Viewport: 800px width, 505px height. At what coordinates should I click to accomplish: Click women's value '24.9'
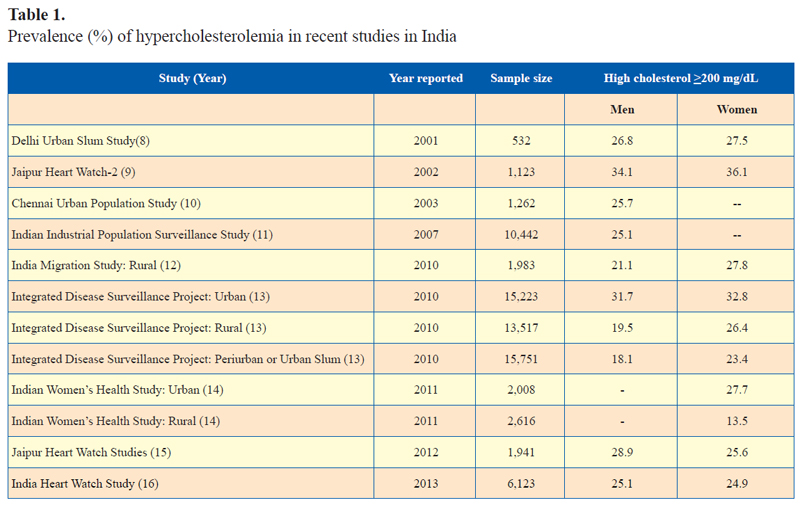[737, 483]
